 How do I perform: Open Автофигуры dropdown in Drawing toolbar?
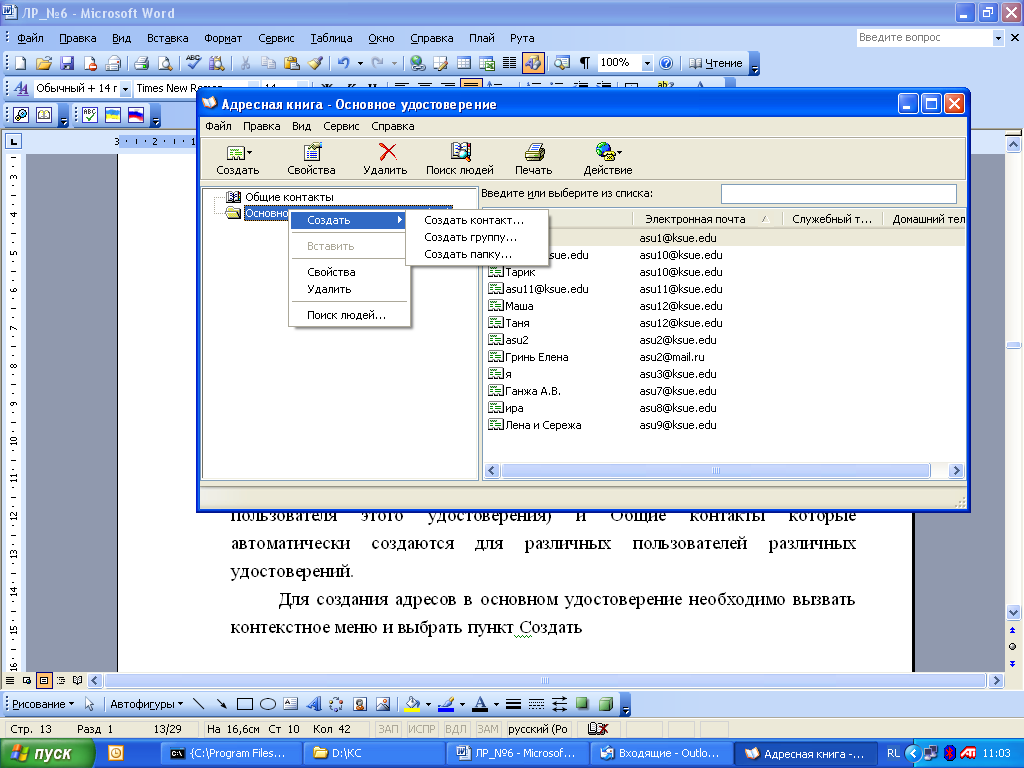tap(146, 704)
